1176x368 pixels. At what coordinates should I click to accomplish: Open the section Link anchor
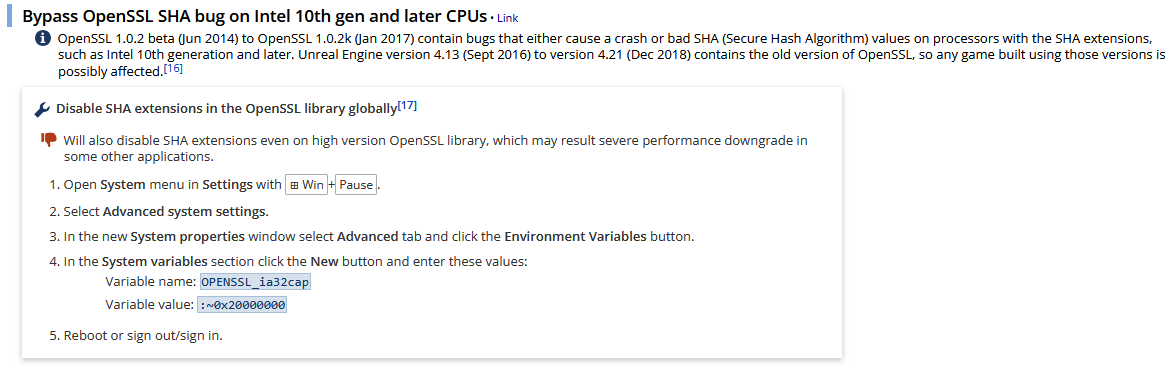coord(508,17)
